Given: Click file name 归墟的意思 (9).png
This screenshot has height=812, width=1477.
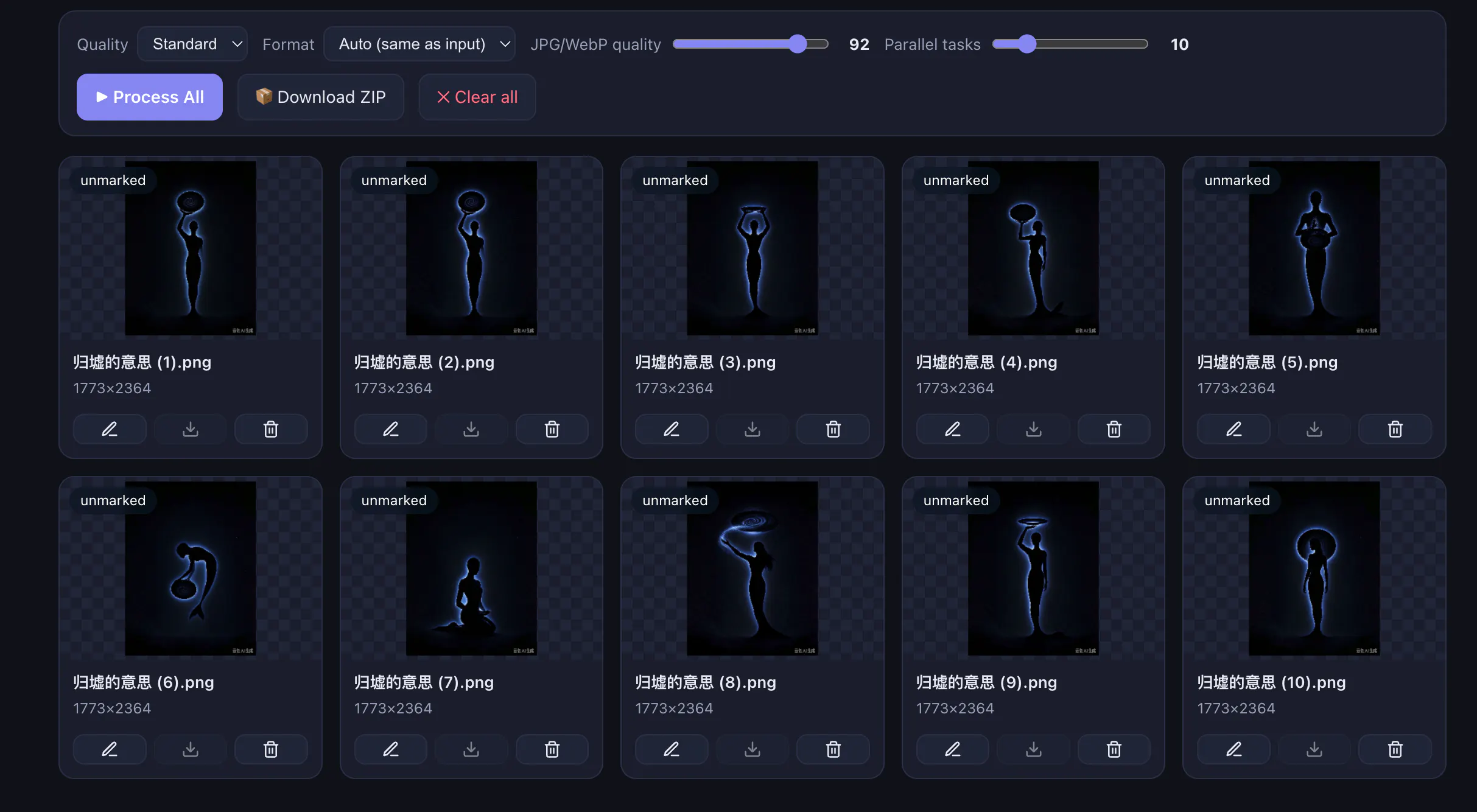Looking at the screenshot, I should 986,682.
